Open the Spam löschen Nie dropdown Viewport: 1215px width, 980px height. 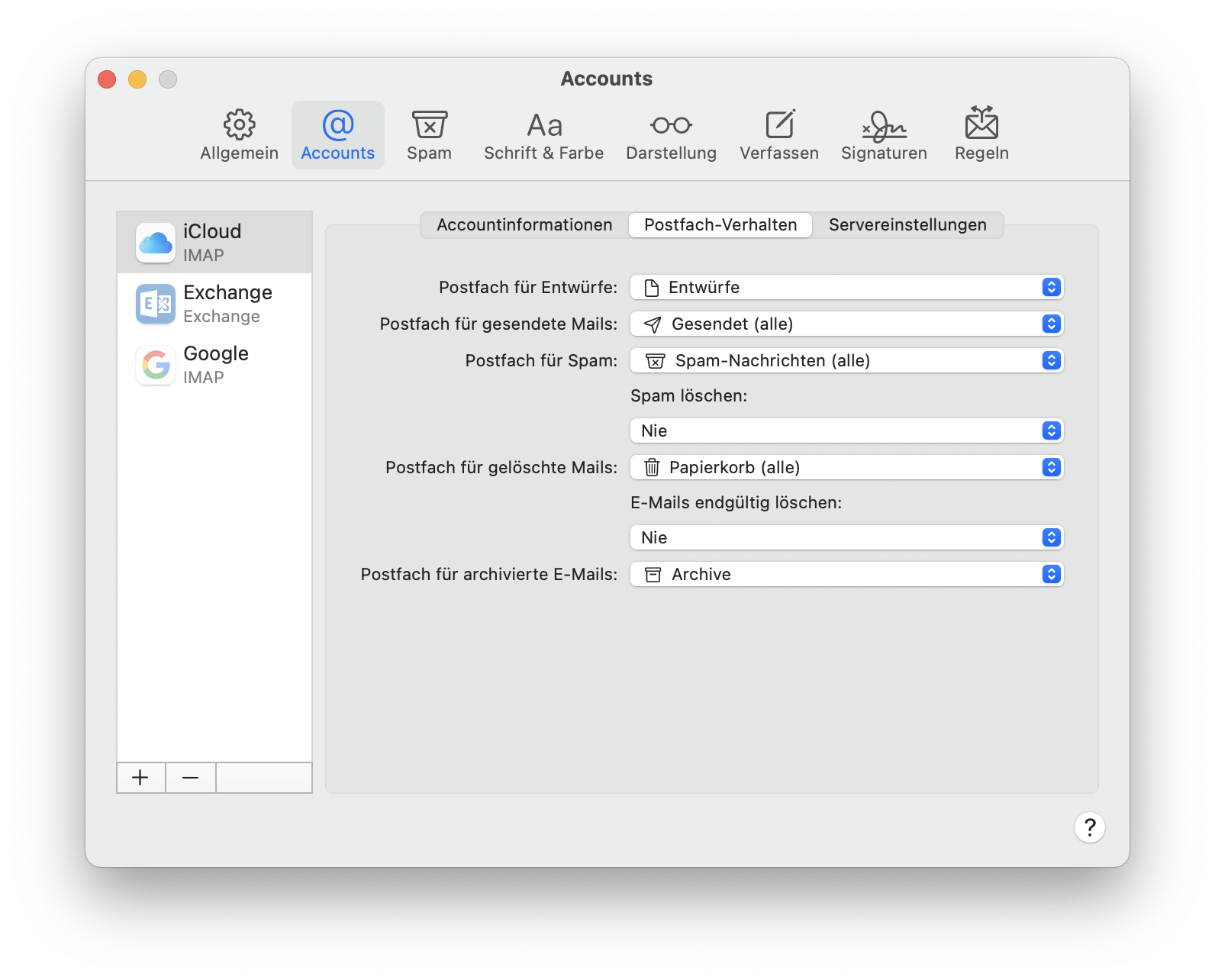(x=846, y=431)
